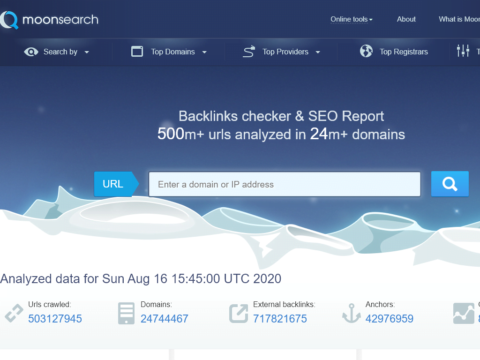Go to the About page
Viewport: 480px width, 360px height.
point(406,19)
